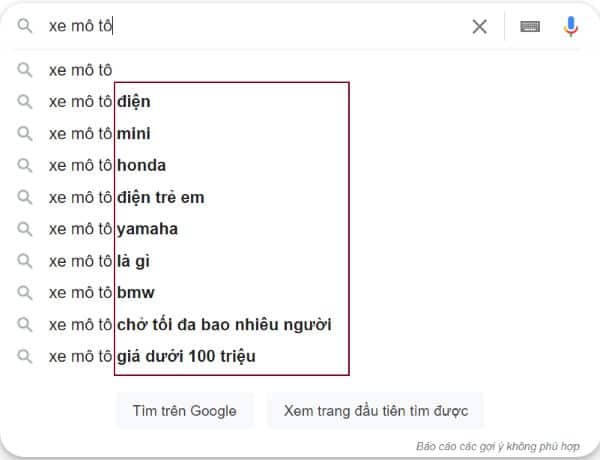Viewport: 600px width, 460px height.
Task: Click search icon beside "xe mô tô bmw"
Action: point(26,293)
